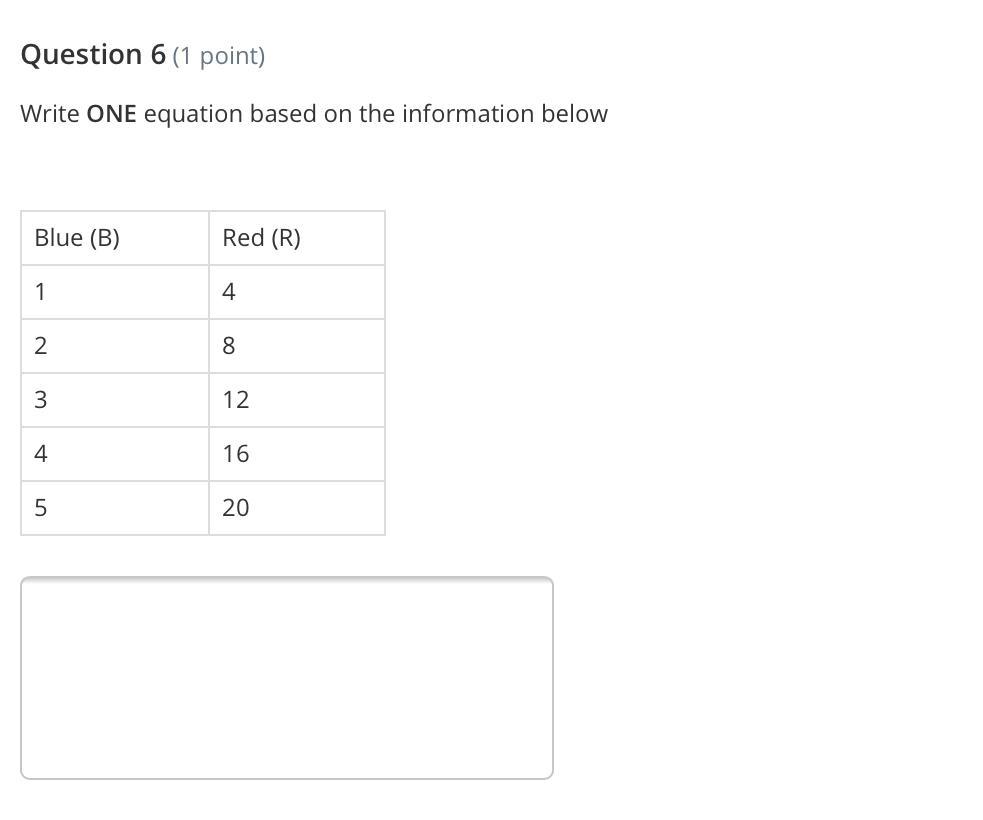Select the Red cell in the Blue 1 row

[x=297, y=292]
